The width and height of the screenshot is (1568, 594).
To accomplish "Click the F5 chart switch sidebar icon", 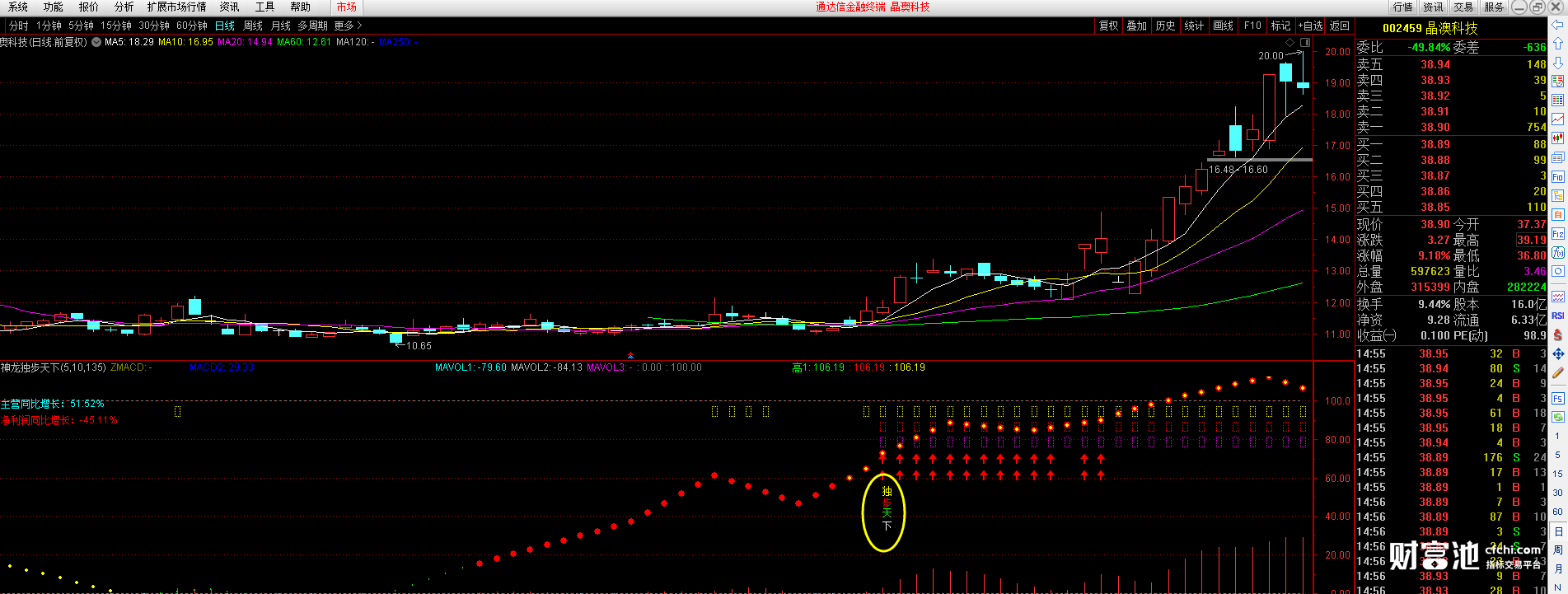I will point(1558,398).
